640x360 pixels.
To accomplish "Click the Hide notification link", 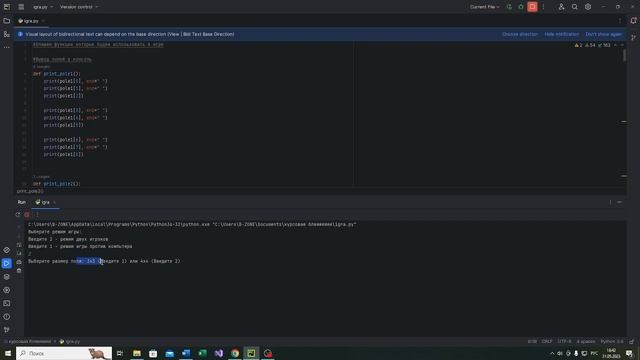I will [561, 34].
